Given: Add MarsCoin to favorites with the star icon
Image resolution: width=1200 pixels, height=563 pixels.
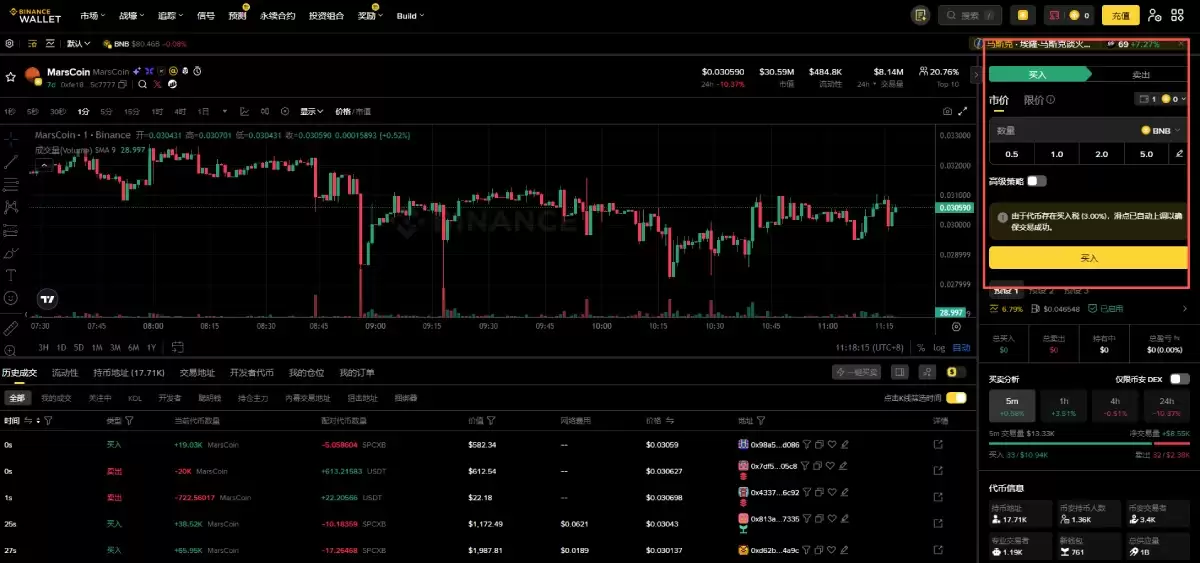Looking at the screenshot, I should coord(11,76).
